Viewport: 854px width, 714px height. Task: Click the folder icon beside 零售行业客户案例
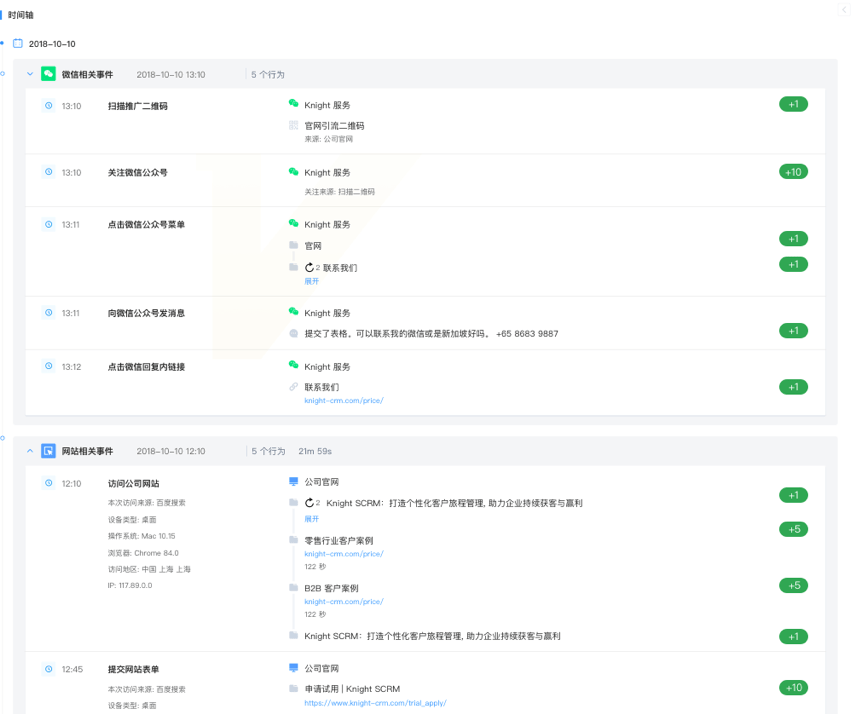click(294, 540)
